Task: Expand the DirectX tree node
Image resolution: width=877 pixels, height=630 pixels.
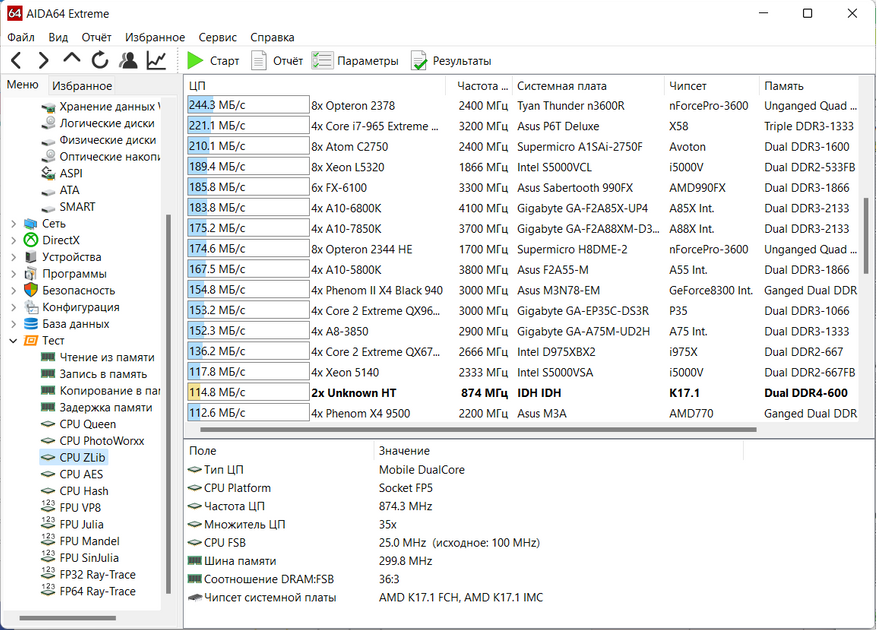Action: tap(13, 241)
